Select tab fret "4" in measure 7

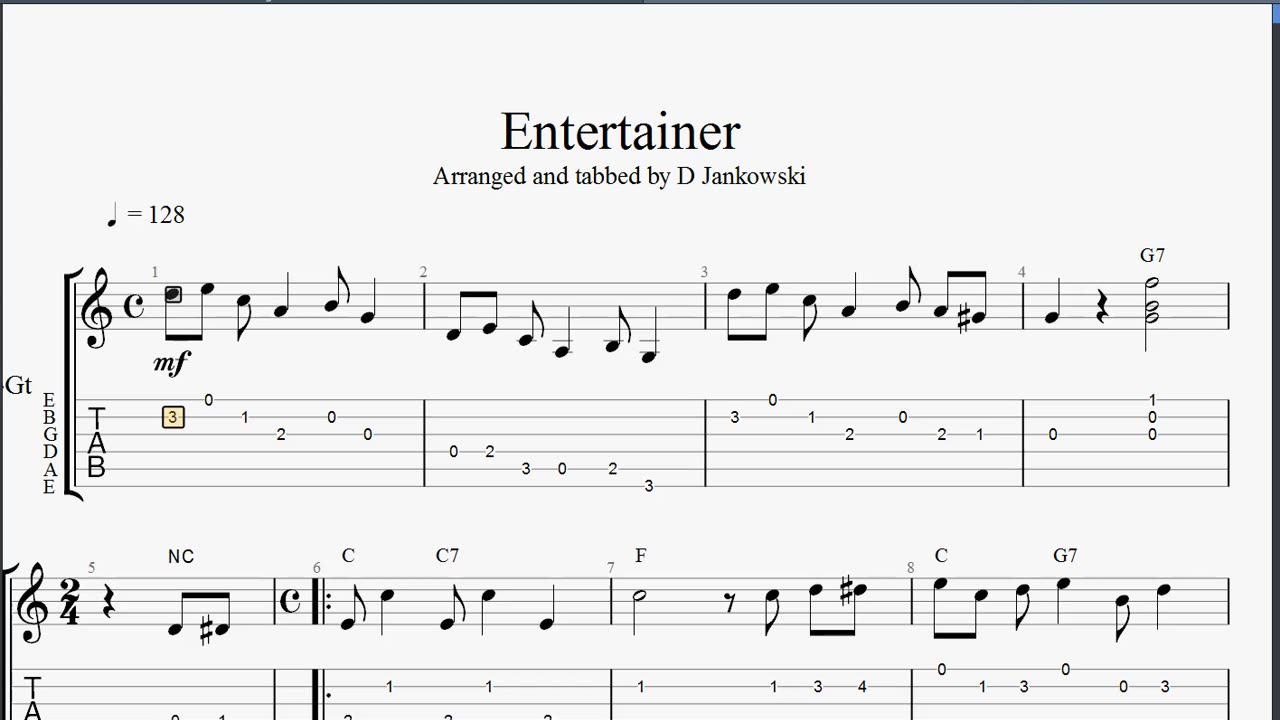pos(862,687)
